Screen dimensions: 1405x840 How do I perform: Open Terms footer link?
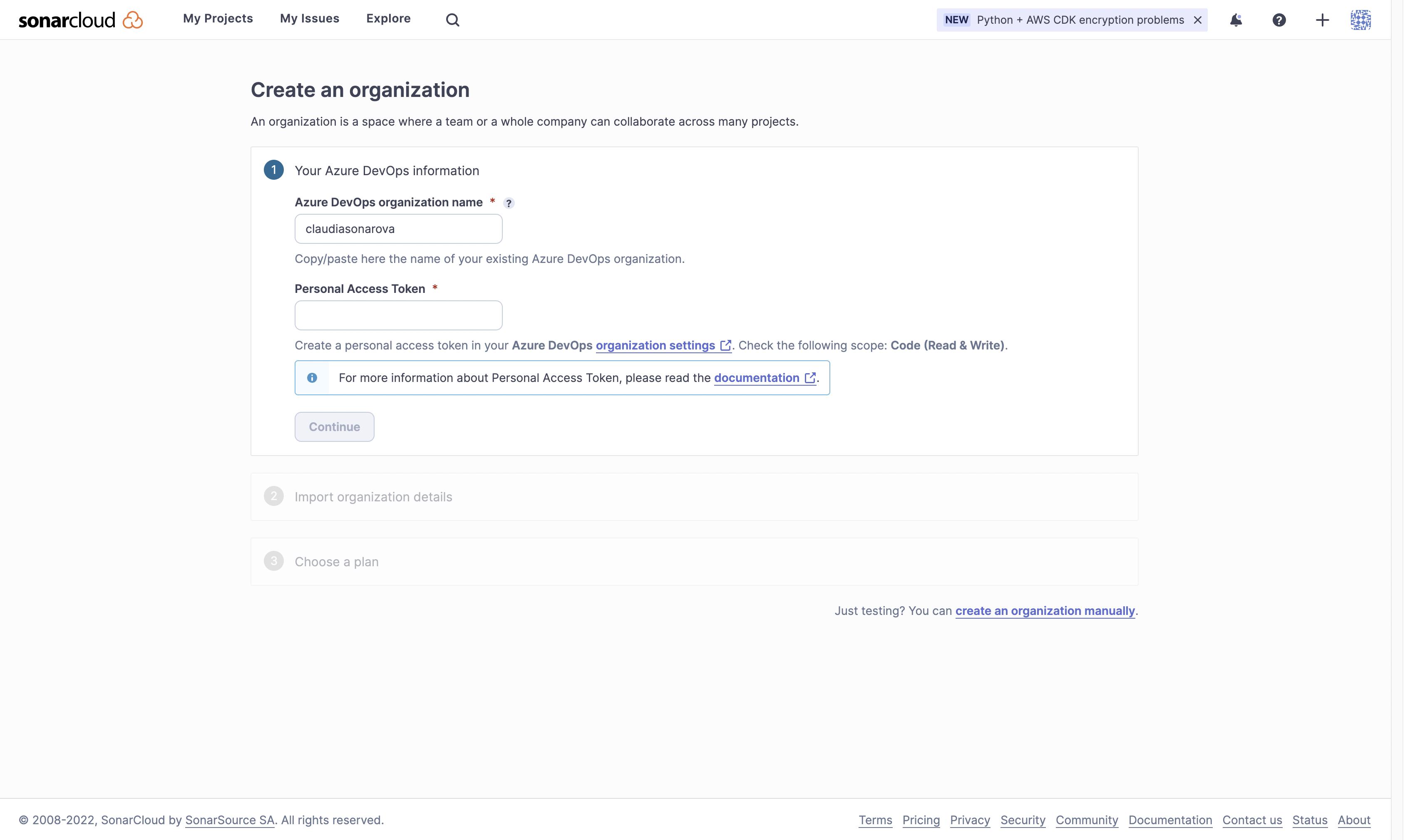click(874, 820)
